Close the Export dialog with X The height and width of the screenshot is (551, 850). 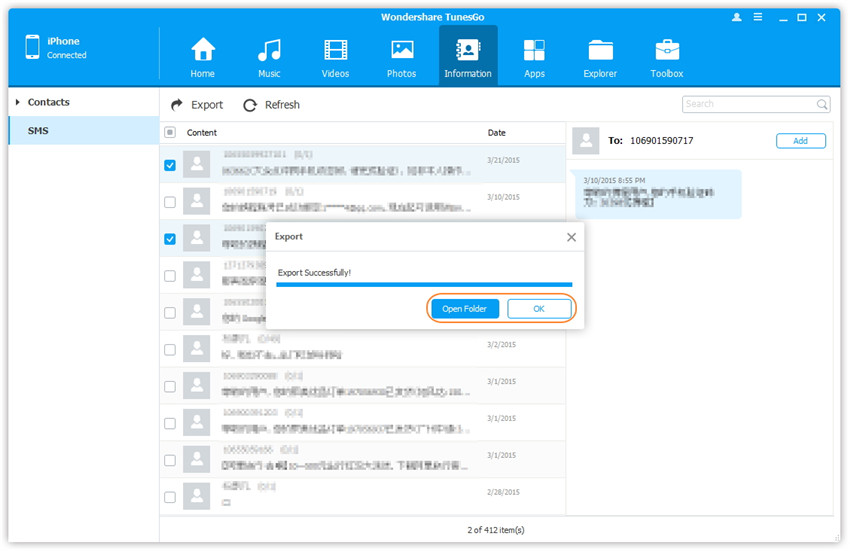[571, 237]
